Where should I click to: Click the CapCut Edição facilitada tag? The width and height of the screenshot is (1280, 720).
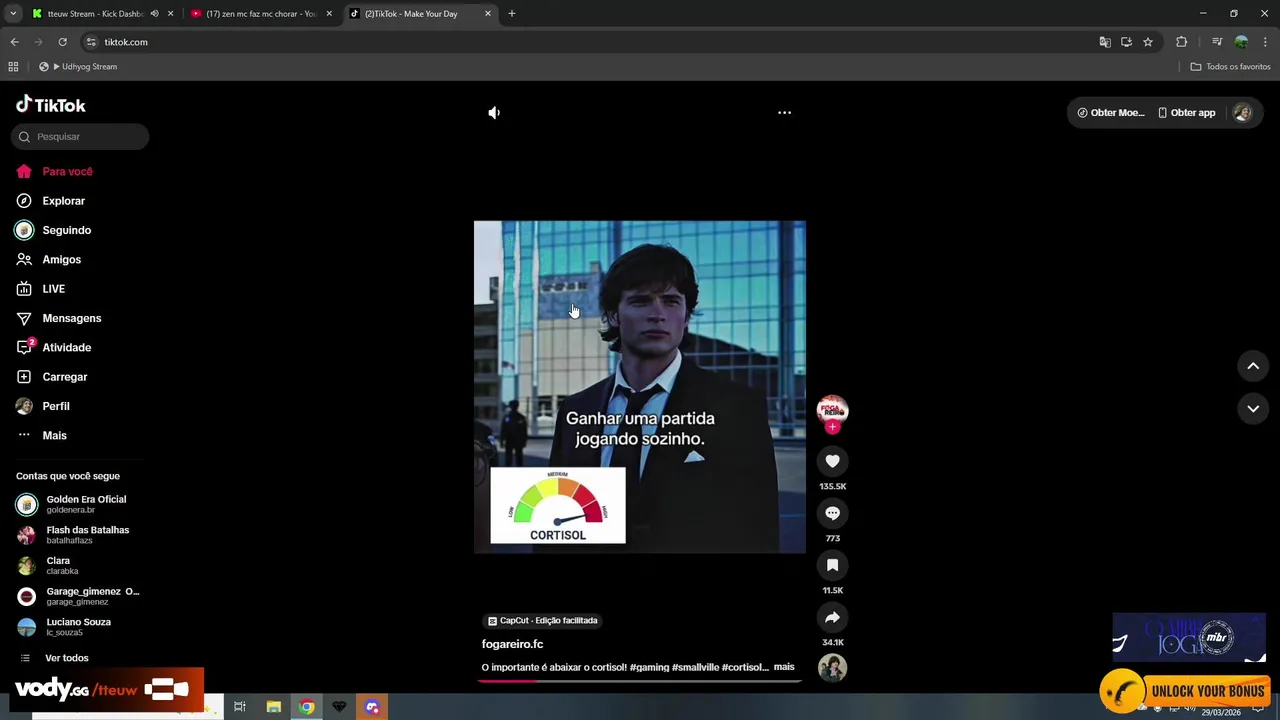click(542, 621)
